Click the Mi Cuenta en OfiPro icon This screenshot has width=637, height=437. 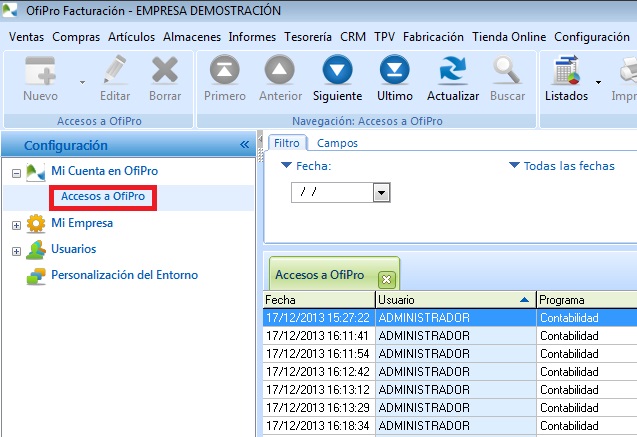tap(35, 172)
